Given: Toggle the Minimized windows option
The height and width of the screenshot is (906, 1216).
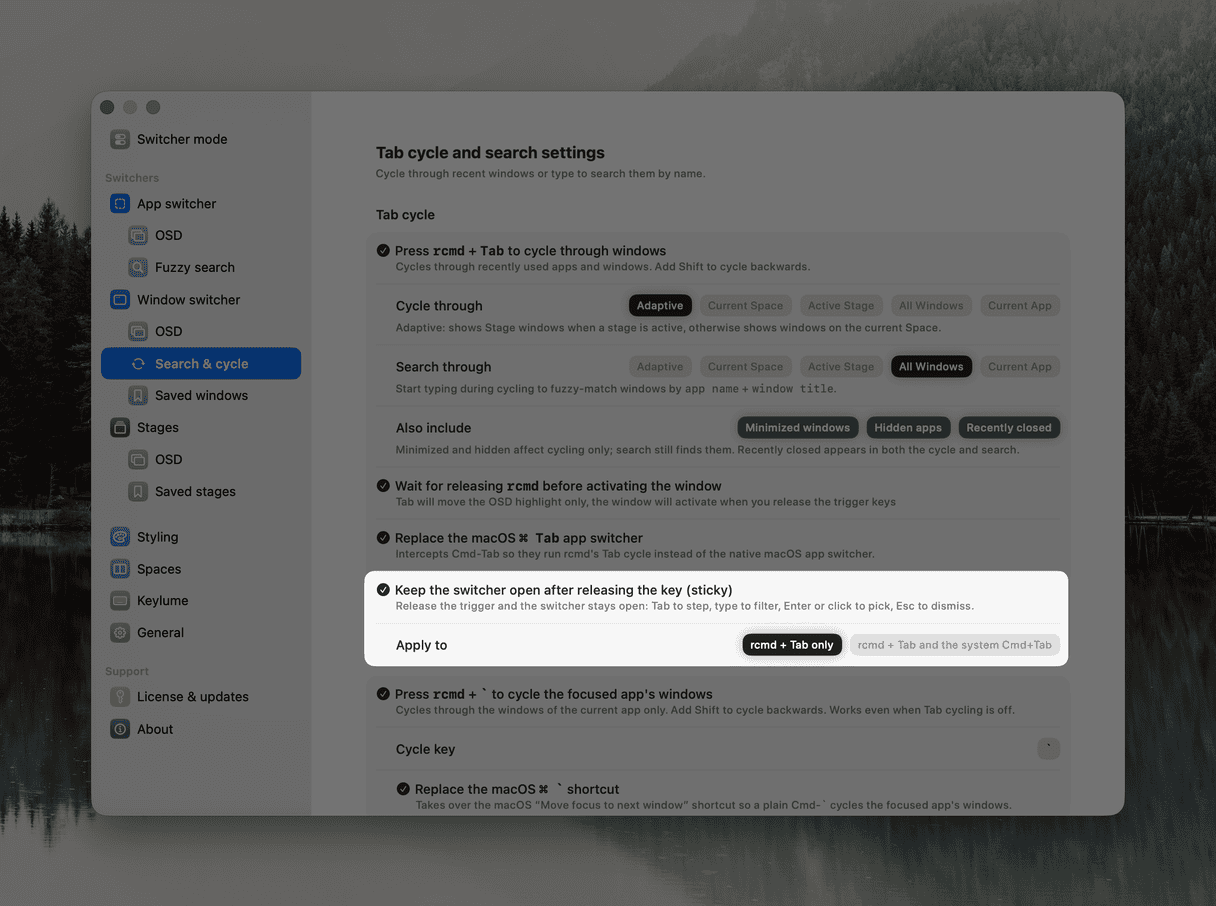Looking at the screenshot, I should click(798, 428).
